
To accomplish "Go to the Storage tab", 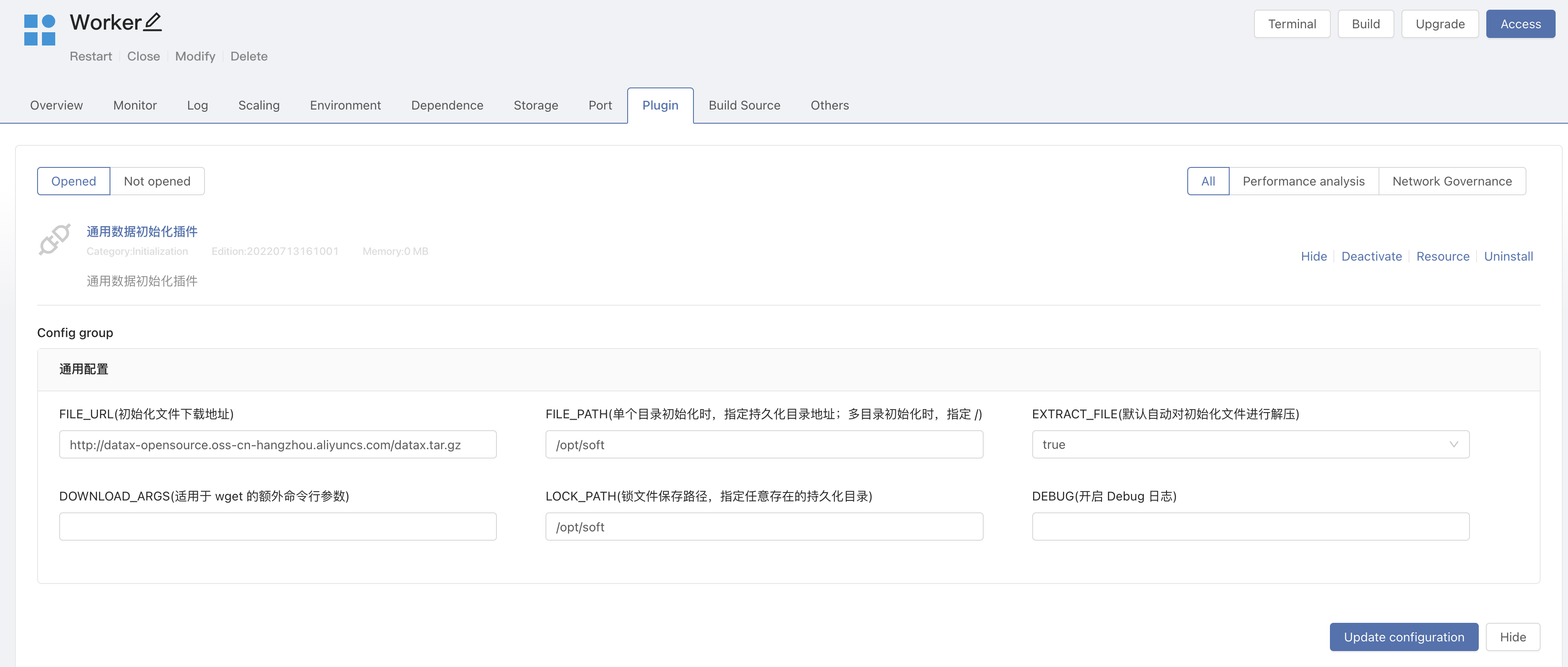I will click(x=536, y=105).
